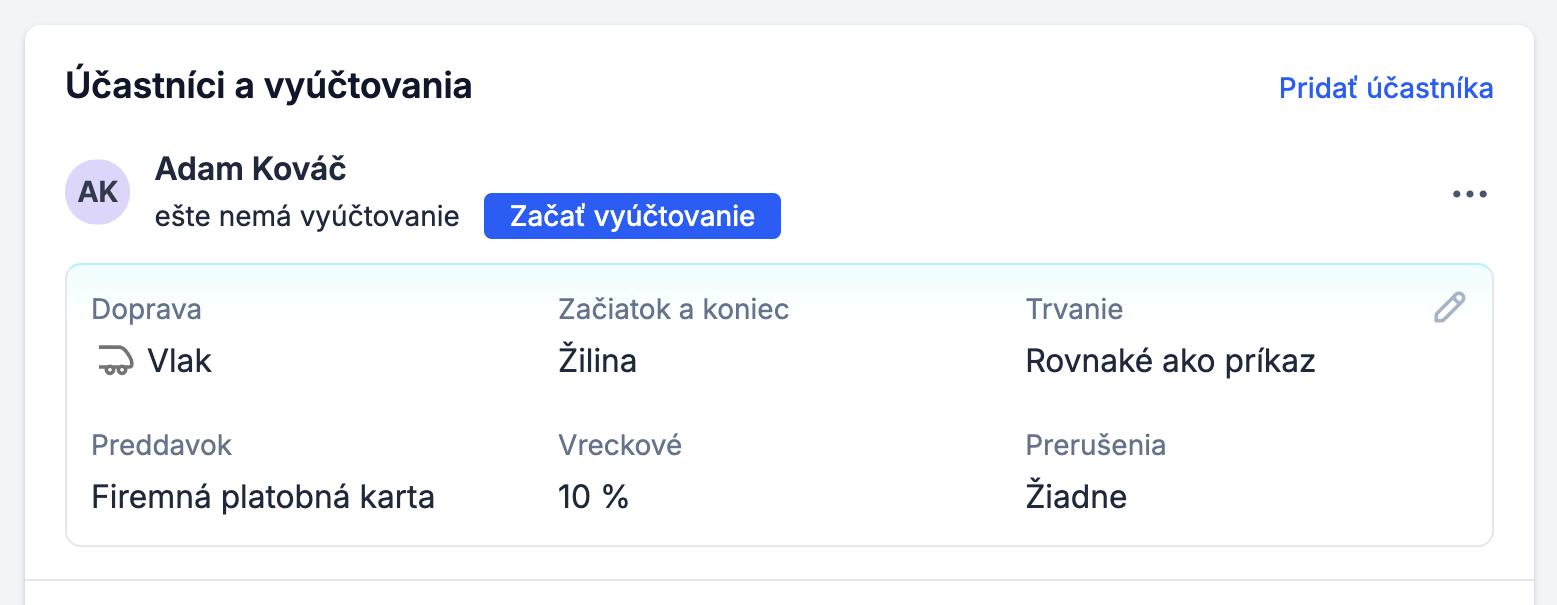Open the three-dot options menu for Adam Kováč
The width and height of the screenshot is (1557, 605).
click(x=1469, y=194)
